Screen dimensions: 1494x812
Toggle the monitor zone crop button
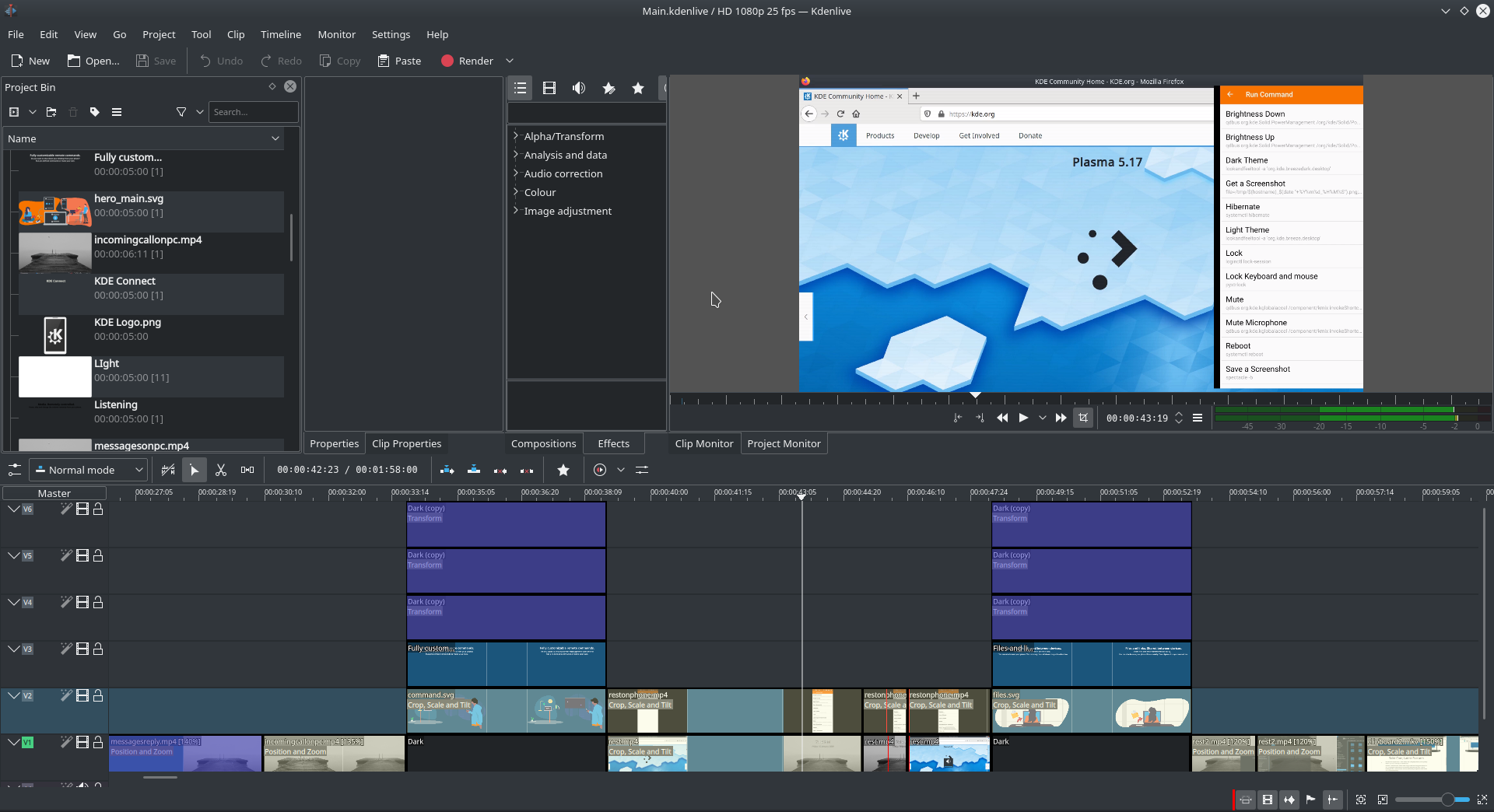[x=1083, y=418]
